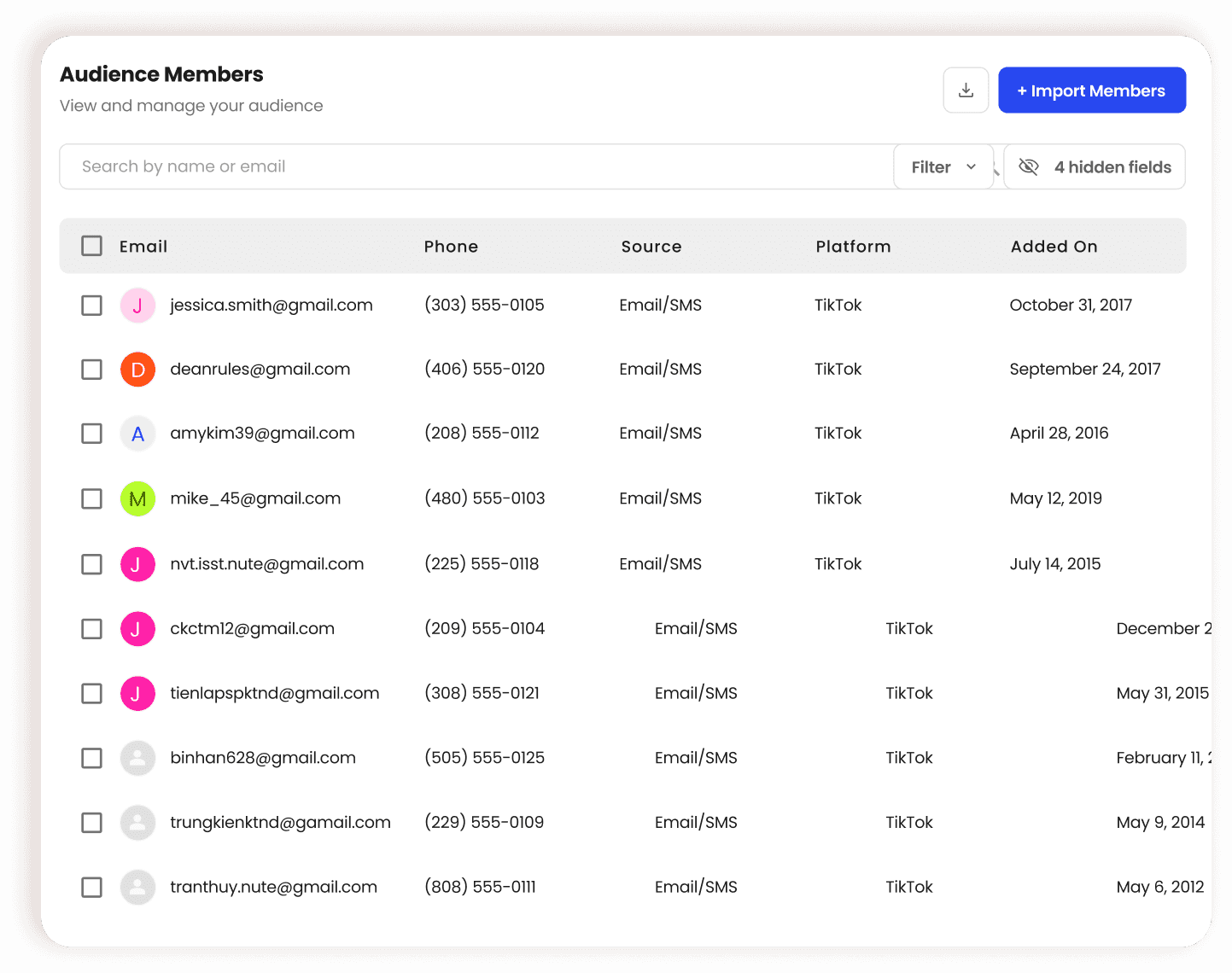1232x973 pixels.
Task: Click the Platform column header
Action: click(x=852, y=247)
